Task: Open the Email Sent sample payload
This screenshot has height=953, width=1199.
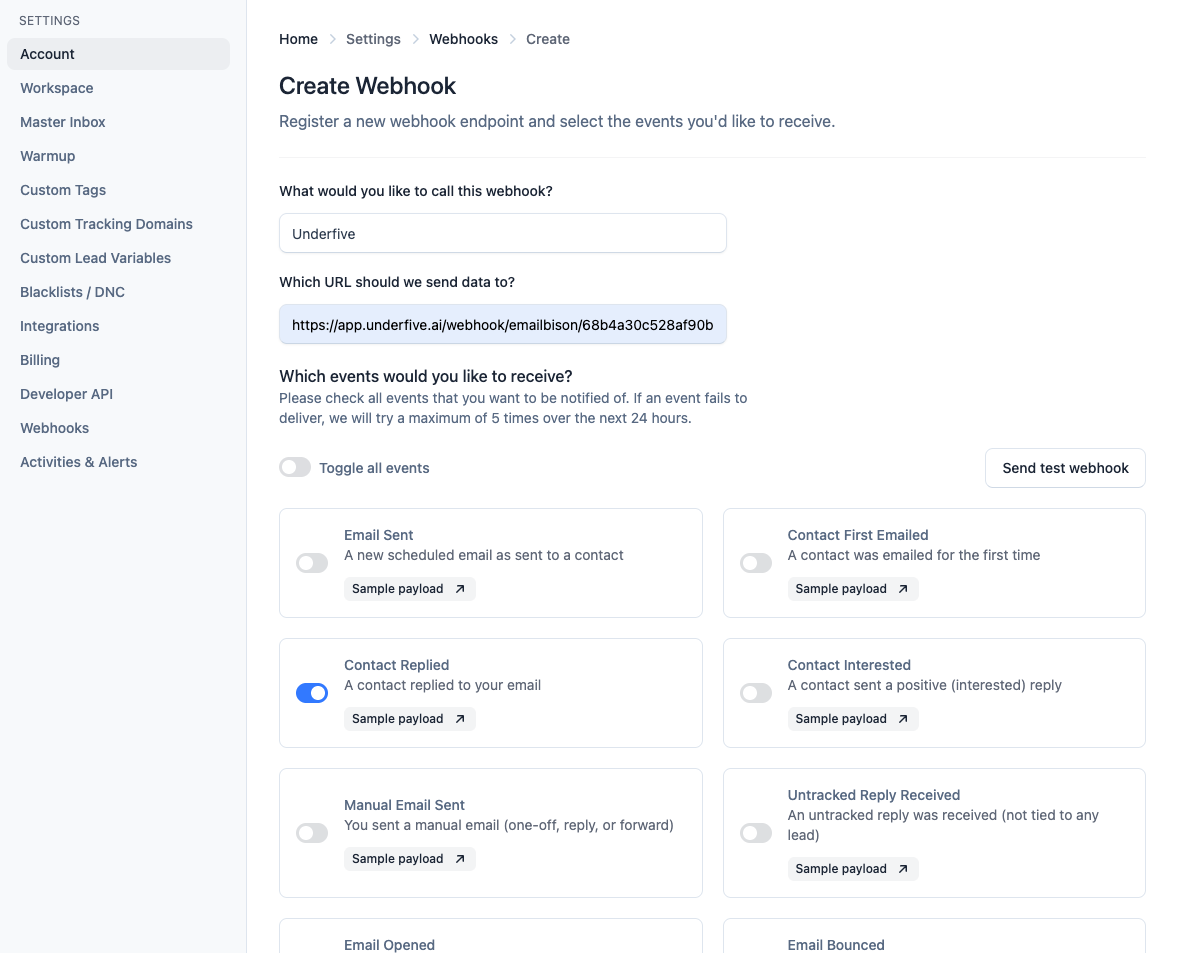Action: 409,589
